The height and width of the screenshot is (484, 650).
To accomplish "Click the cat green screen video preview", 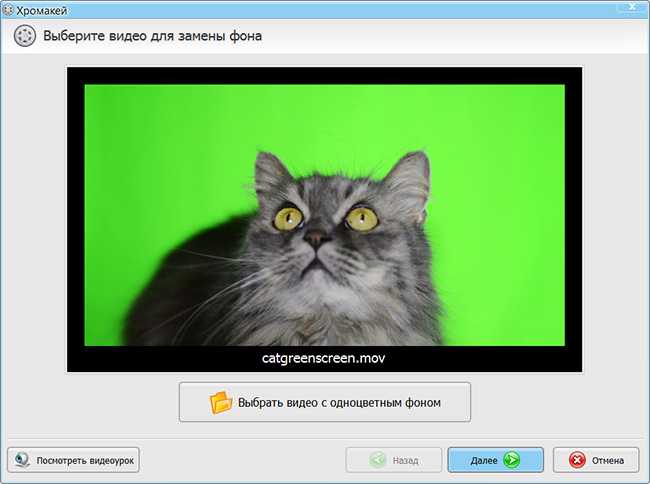I will pyautogui.click(x=325, y=215).
